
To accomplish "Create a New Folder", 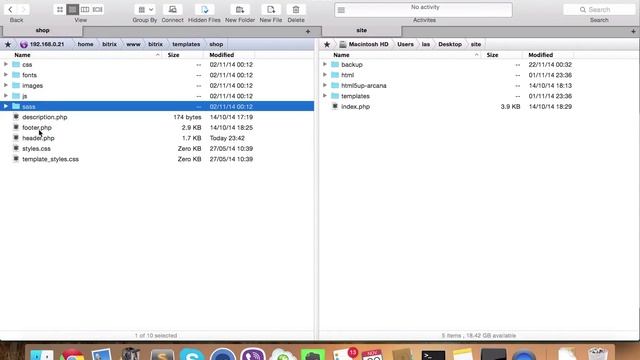I will point(240,9).
